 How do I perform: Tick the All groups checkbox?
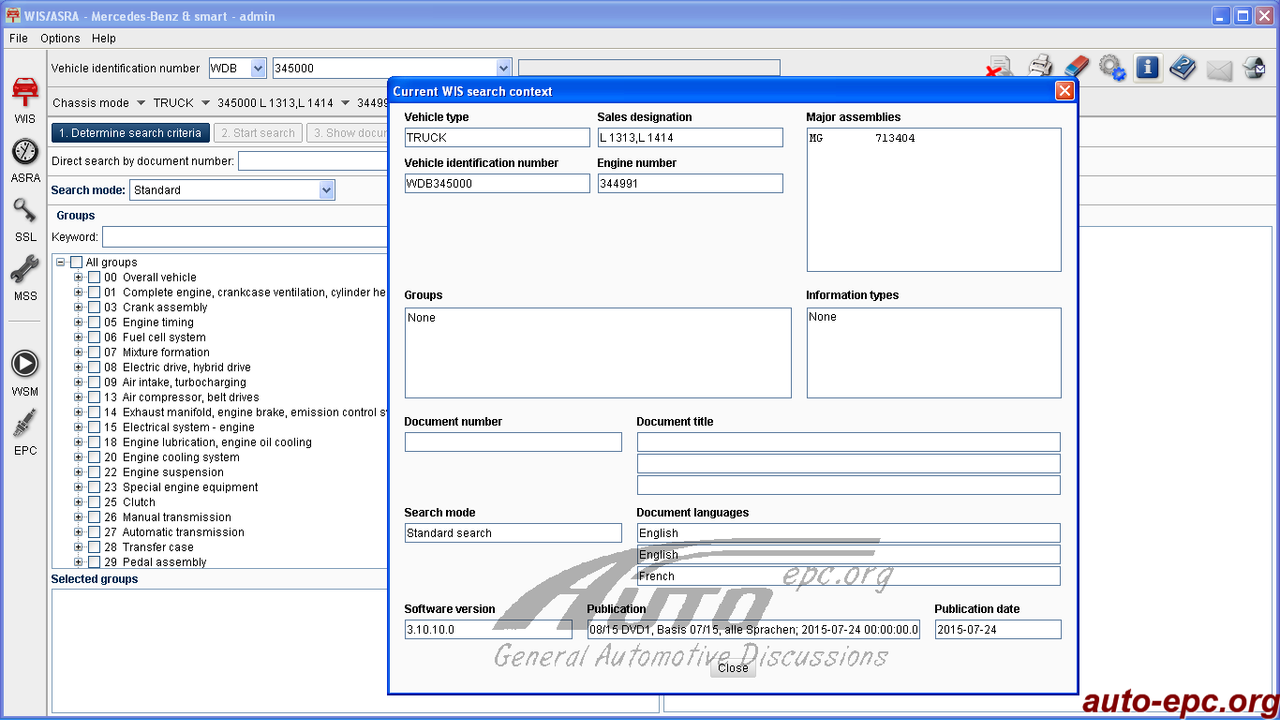(x=77, y=262)
